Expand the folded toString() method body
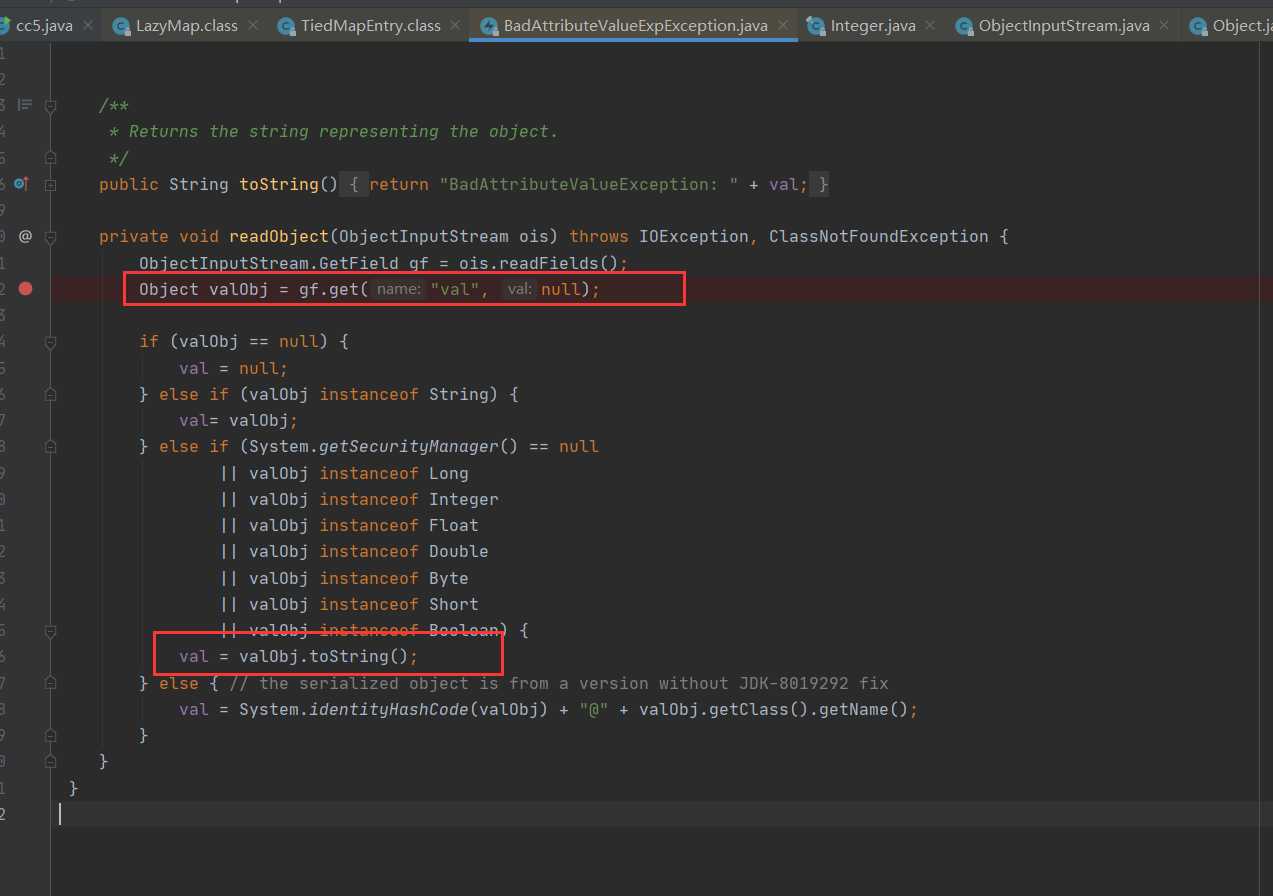Image resolution: width=1273 pixels, height=896 pixels. 50,185
